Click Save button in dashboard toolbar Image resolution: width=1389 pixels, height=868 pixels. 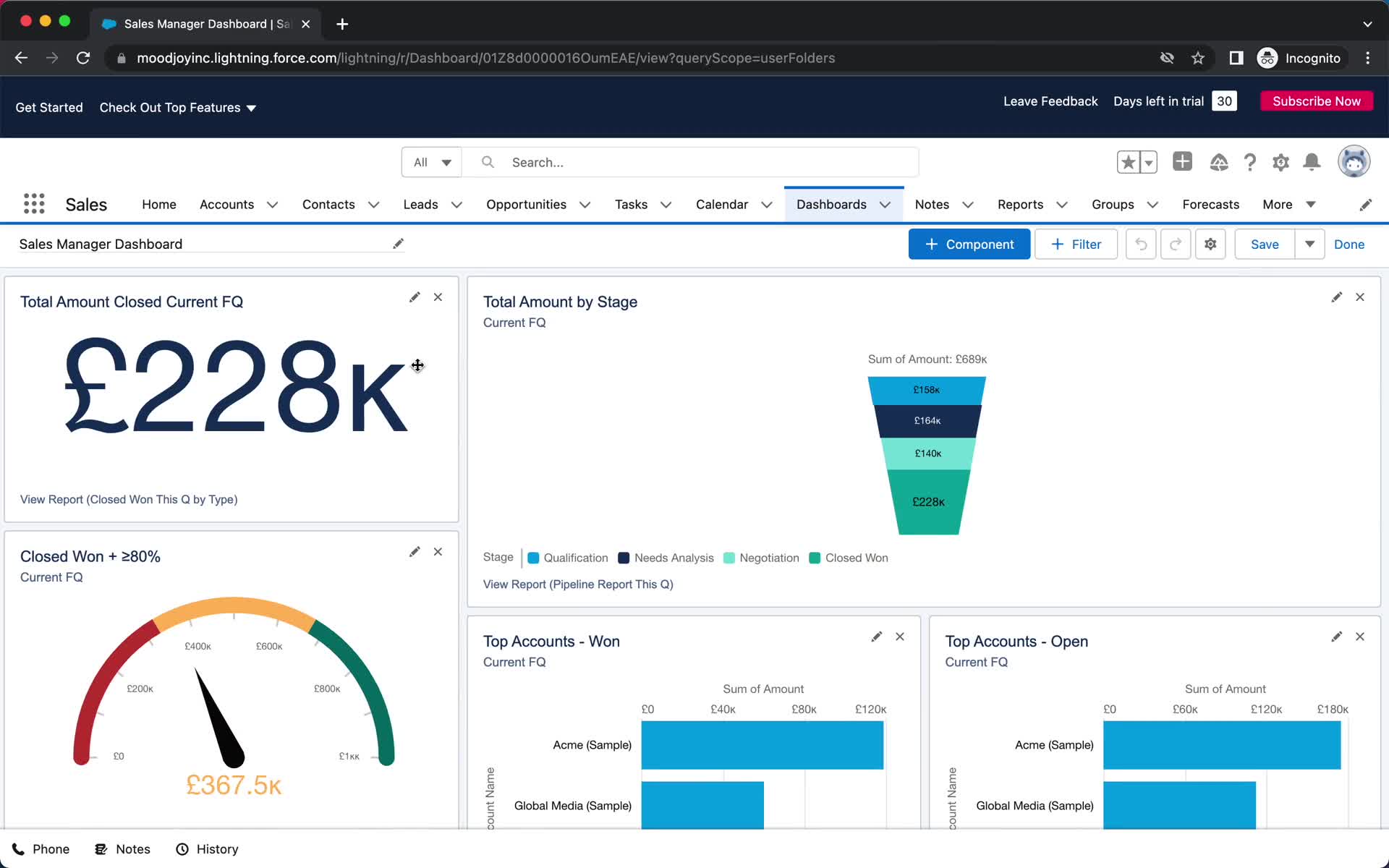[x=1265, y=244]
